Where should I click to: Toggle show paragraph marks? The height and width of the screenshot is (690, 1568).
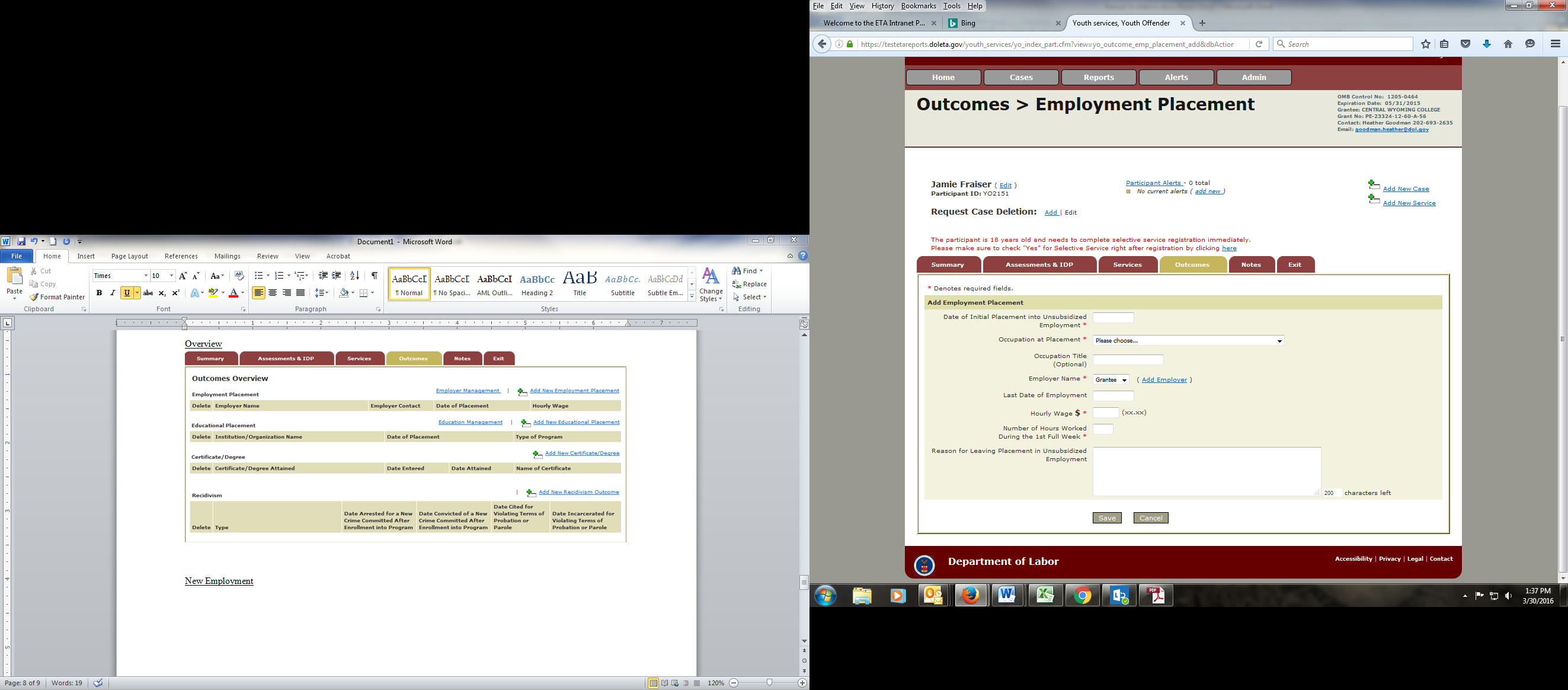[x=375, y=276]
